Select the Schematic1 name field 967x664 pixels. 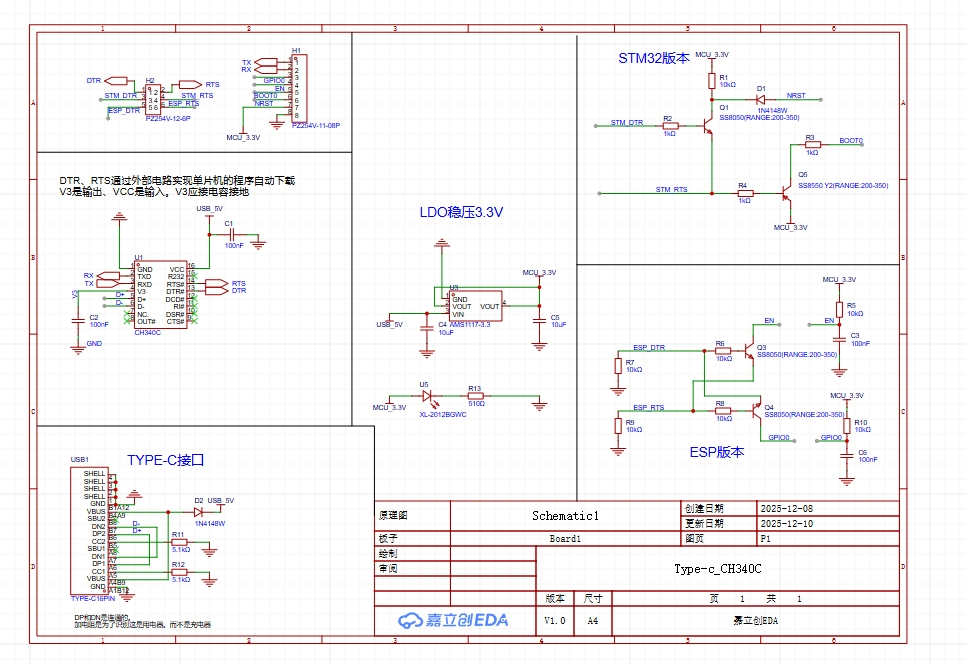[x=565, y=516]
